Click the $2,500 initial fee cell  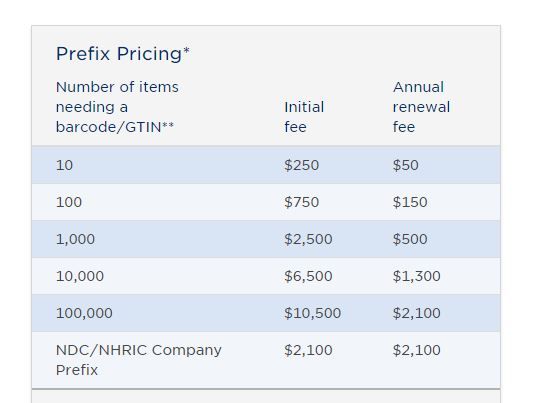(308, 239)
